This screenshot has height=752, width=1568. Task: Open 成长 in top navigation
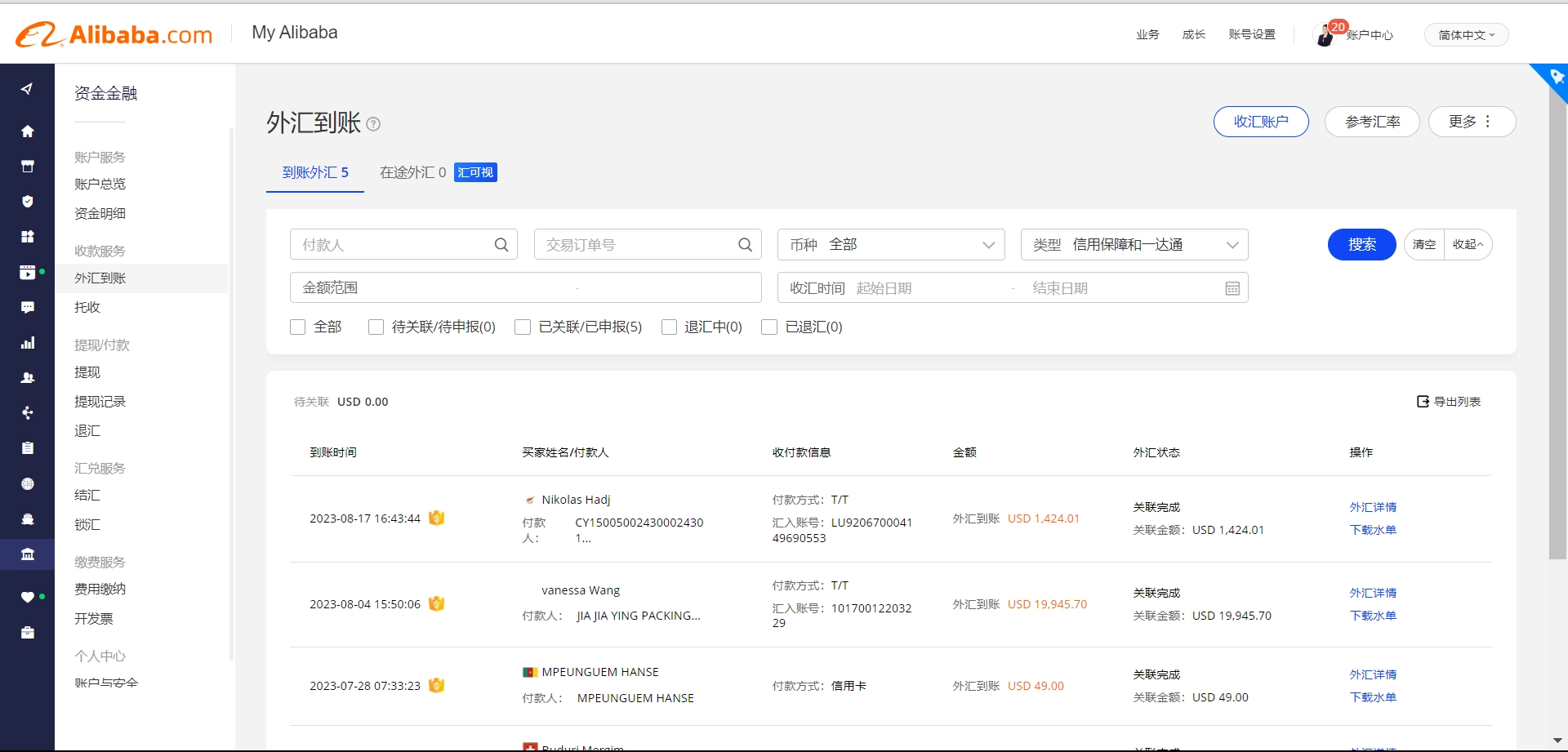[x=1193, y=35]
